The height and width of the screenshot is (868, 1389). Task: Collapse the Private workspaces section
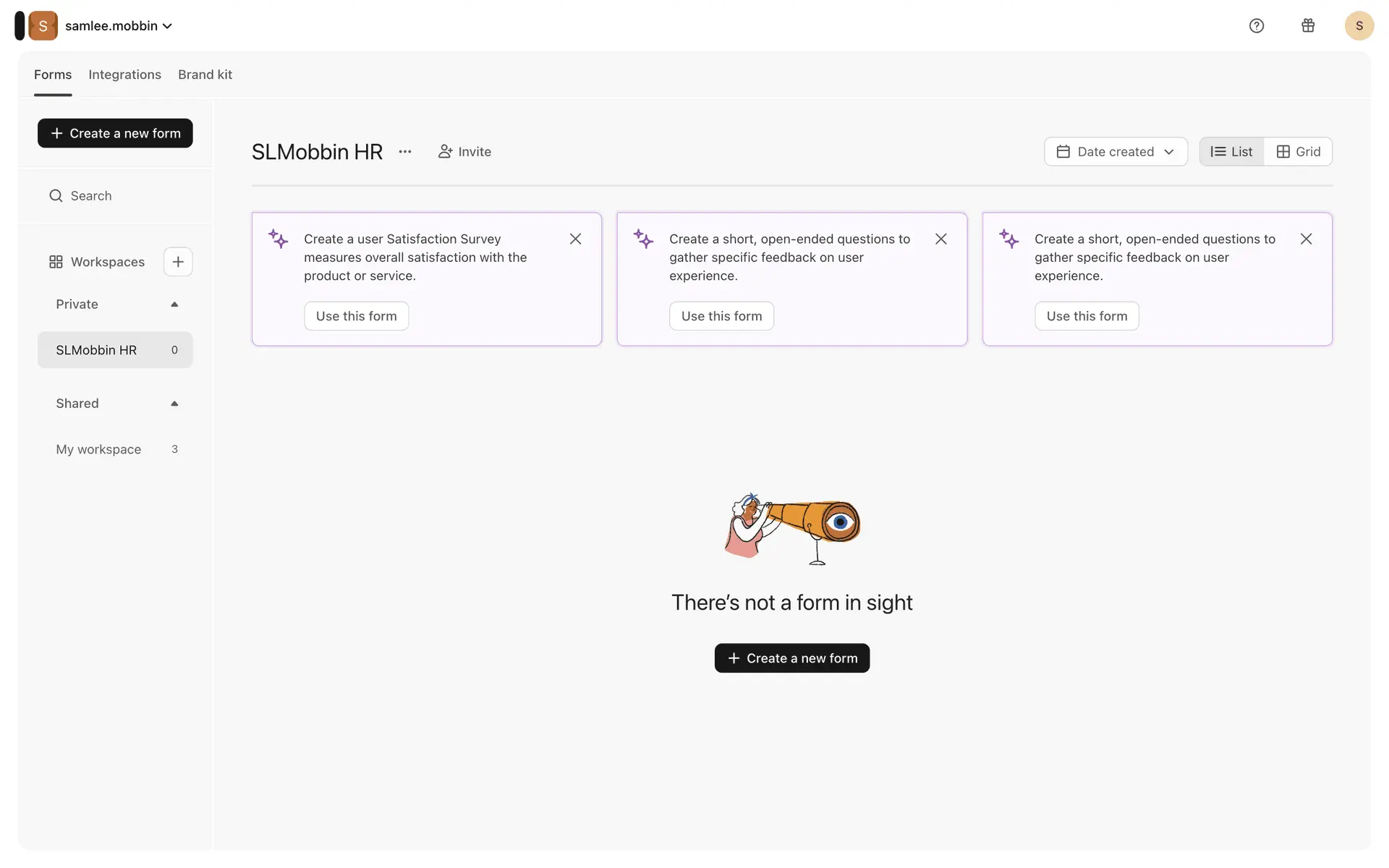(174, 305)
